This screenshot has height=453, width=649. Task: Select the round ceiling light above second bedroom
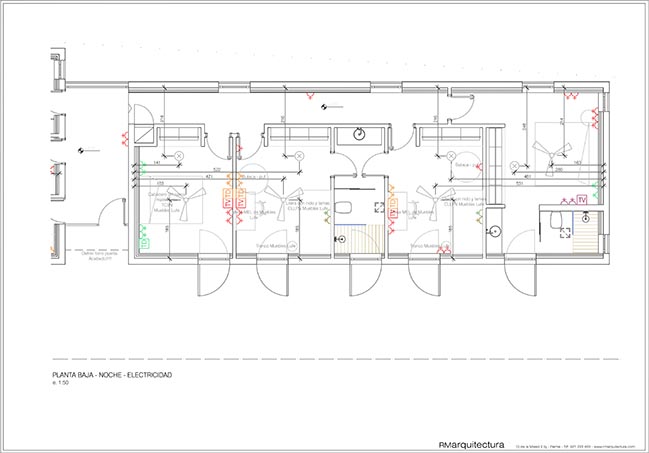pyautogui.click(x=299, y=155)
